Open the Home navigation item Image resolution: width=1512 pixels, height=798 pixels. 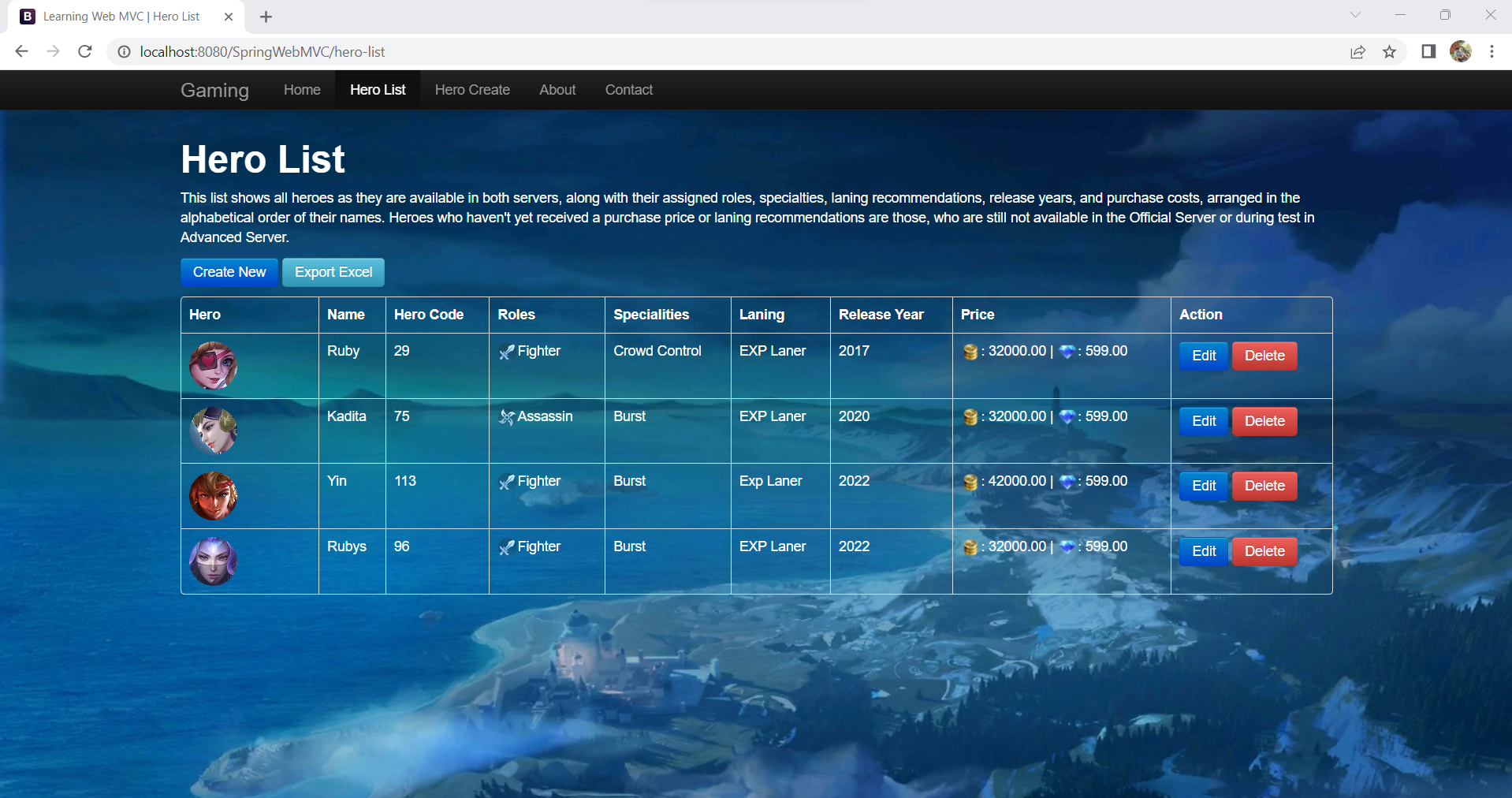point(302,90)
